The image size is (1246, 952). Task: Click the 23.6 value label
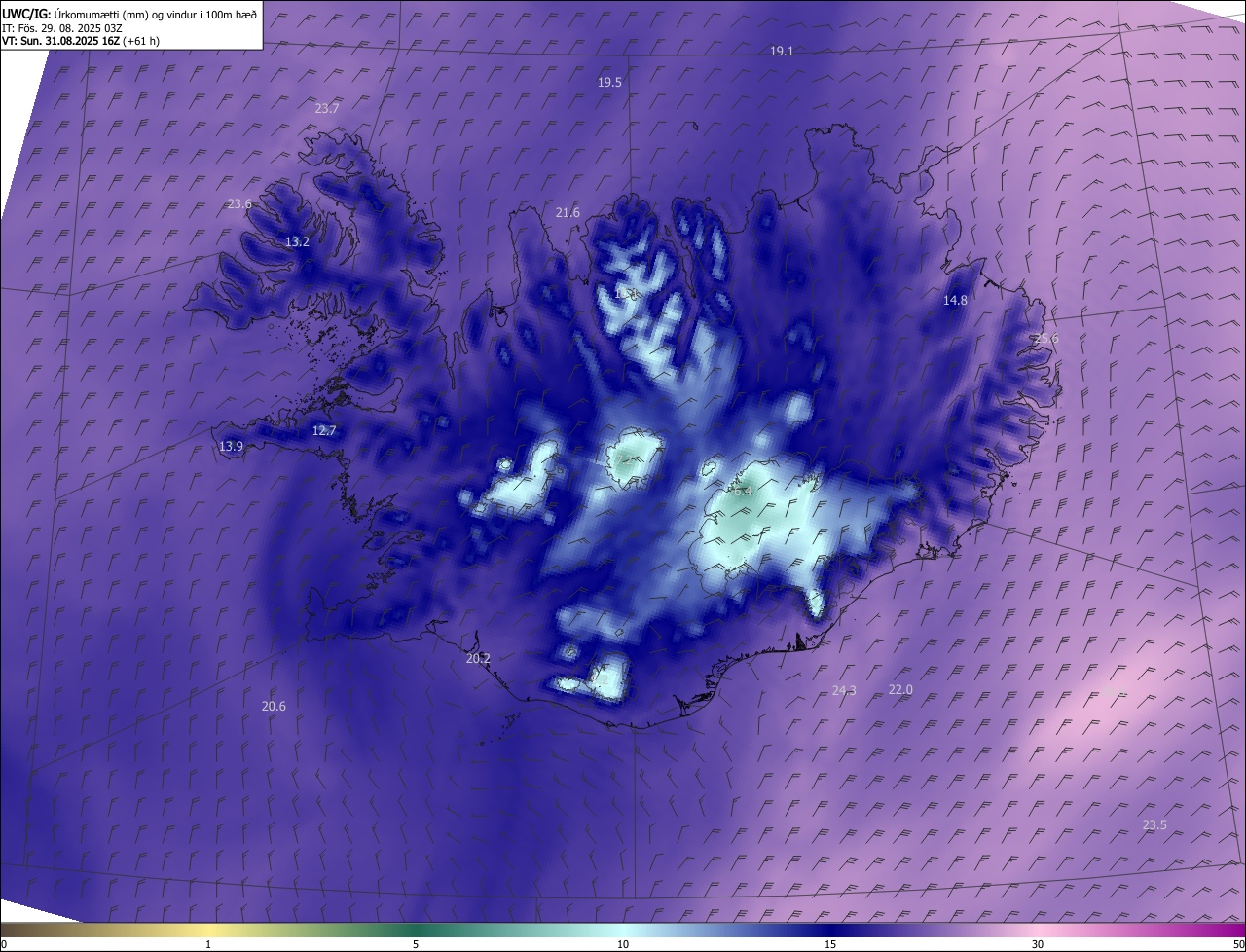coord(239,203)
